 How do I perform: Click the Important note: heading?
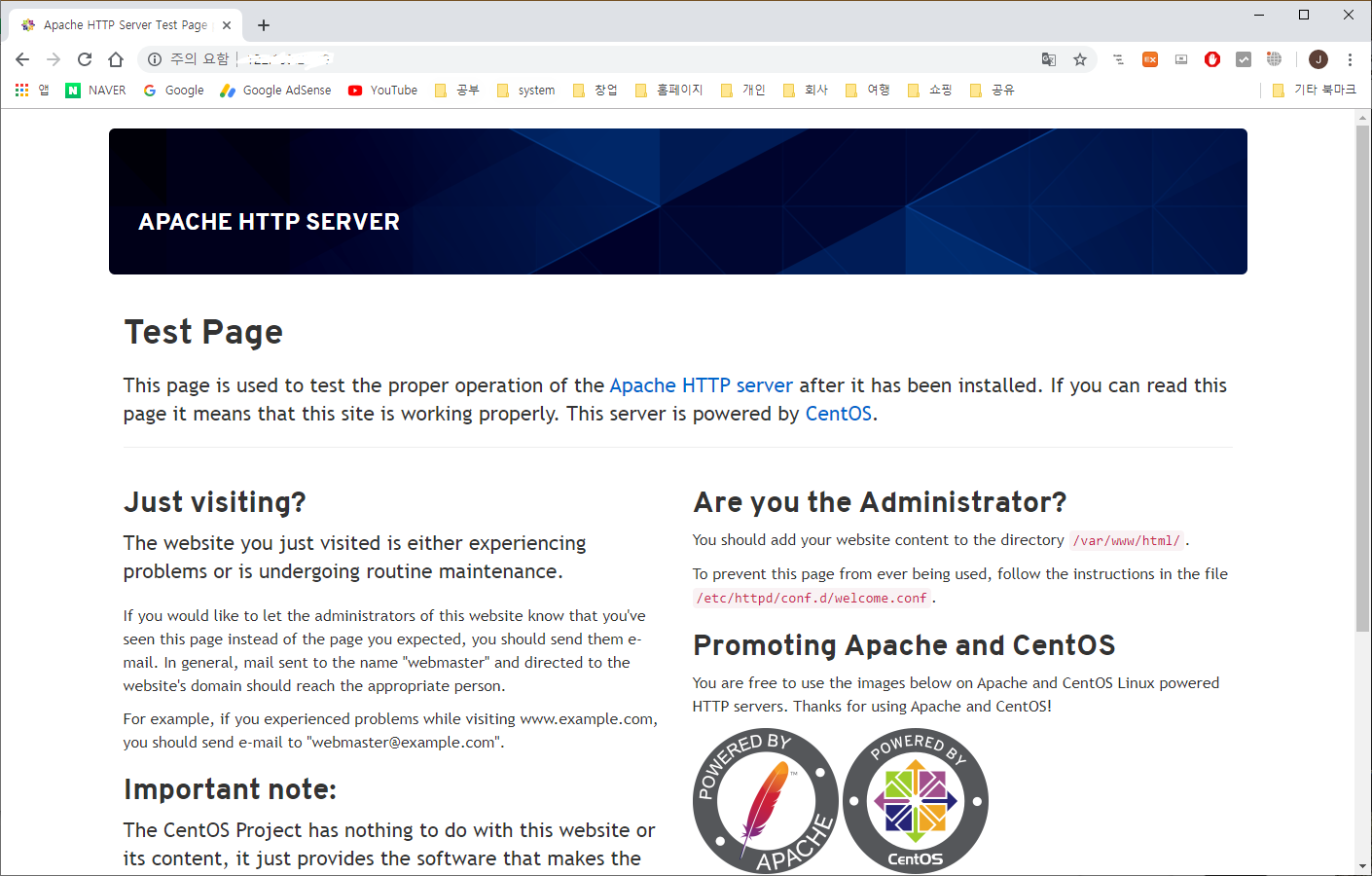pos(230,789)
